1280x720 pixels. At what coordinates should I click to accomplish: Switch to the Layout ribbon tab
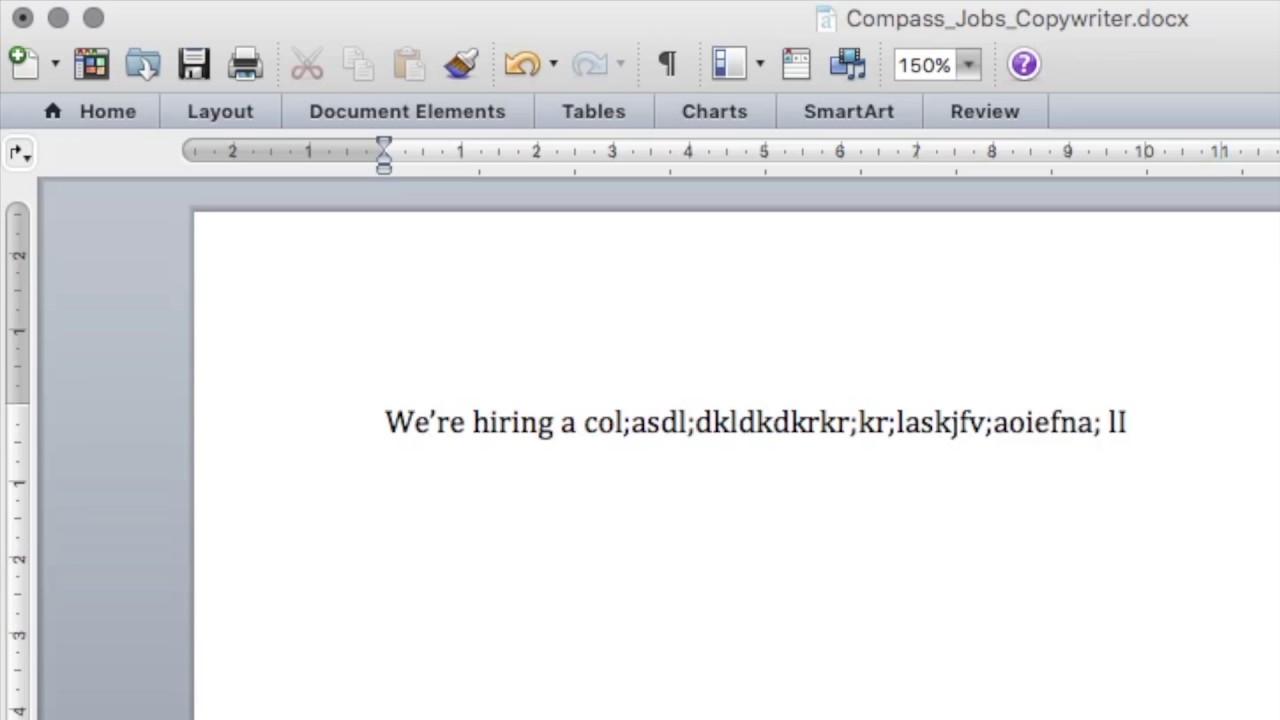click(220, 111)
